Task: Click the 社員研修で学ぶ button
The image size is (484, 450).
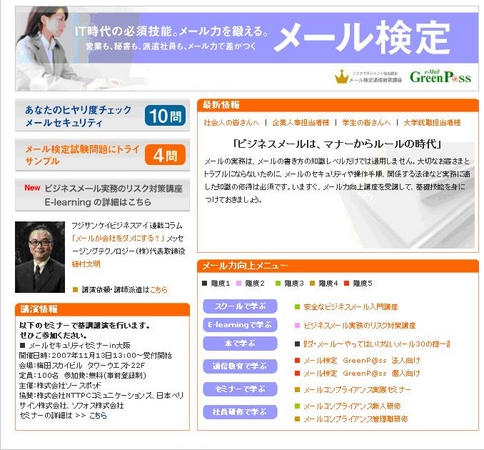Action: (240, 412)
